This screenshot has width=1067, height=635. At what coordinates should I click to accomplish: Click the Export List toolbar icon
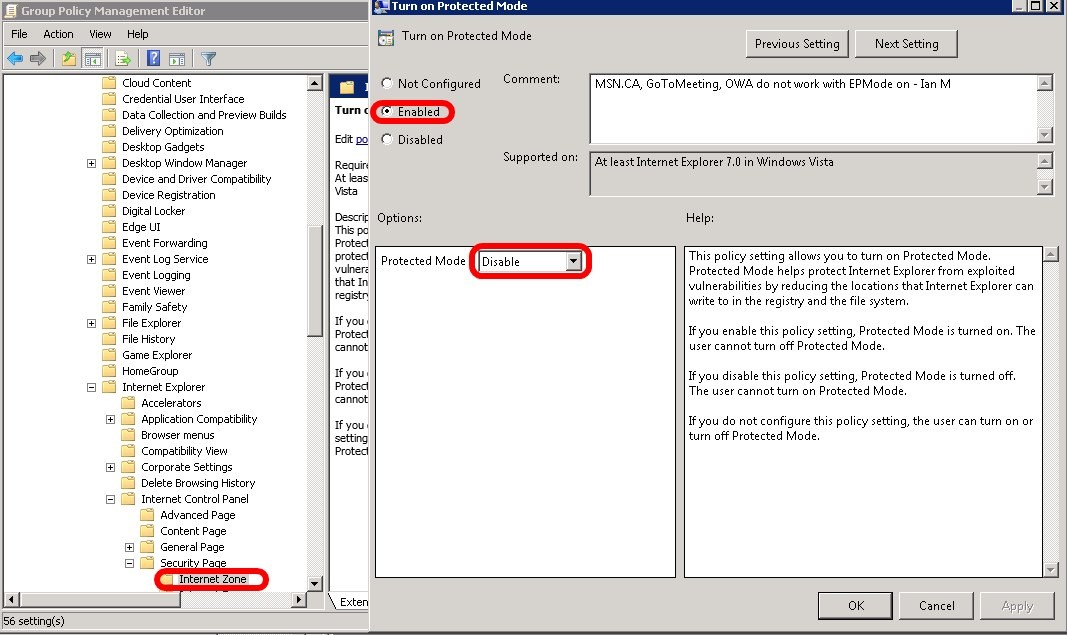tap(122, 58)
